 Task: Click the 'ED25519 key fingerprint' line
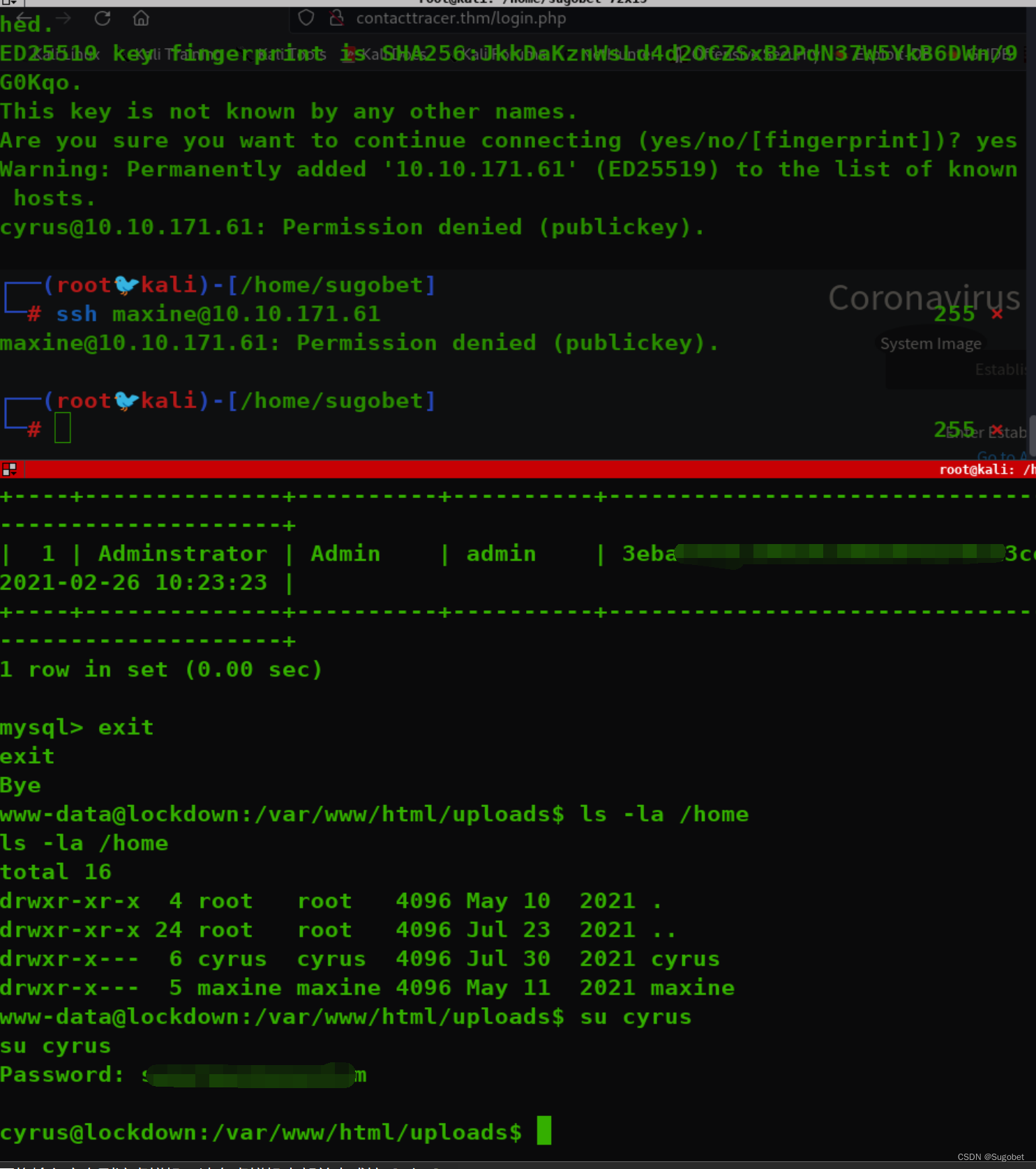coord(509,54)
